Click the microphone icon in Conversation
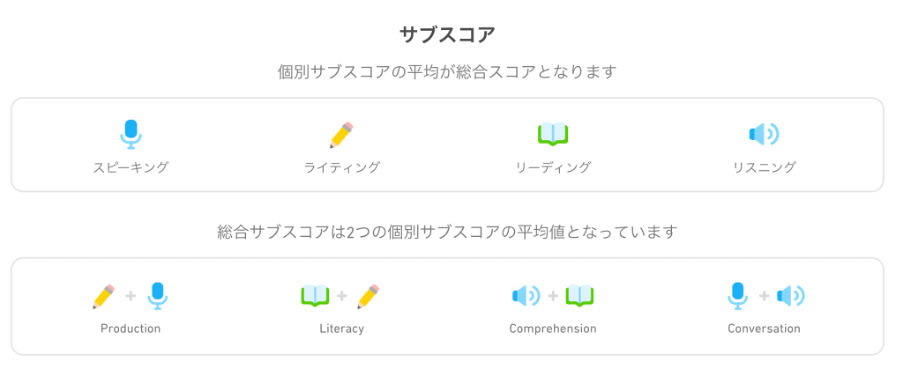Image resolution: width=904 pixels, height=392 pixels. coord(737,296)
